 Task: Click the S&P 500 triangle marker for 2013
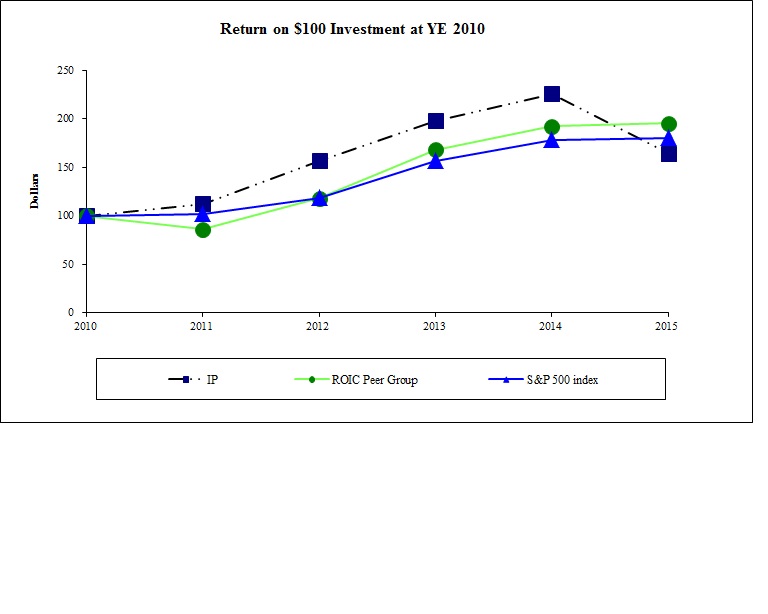point(435,161)
